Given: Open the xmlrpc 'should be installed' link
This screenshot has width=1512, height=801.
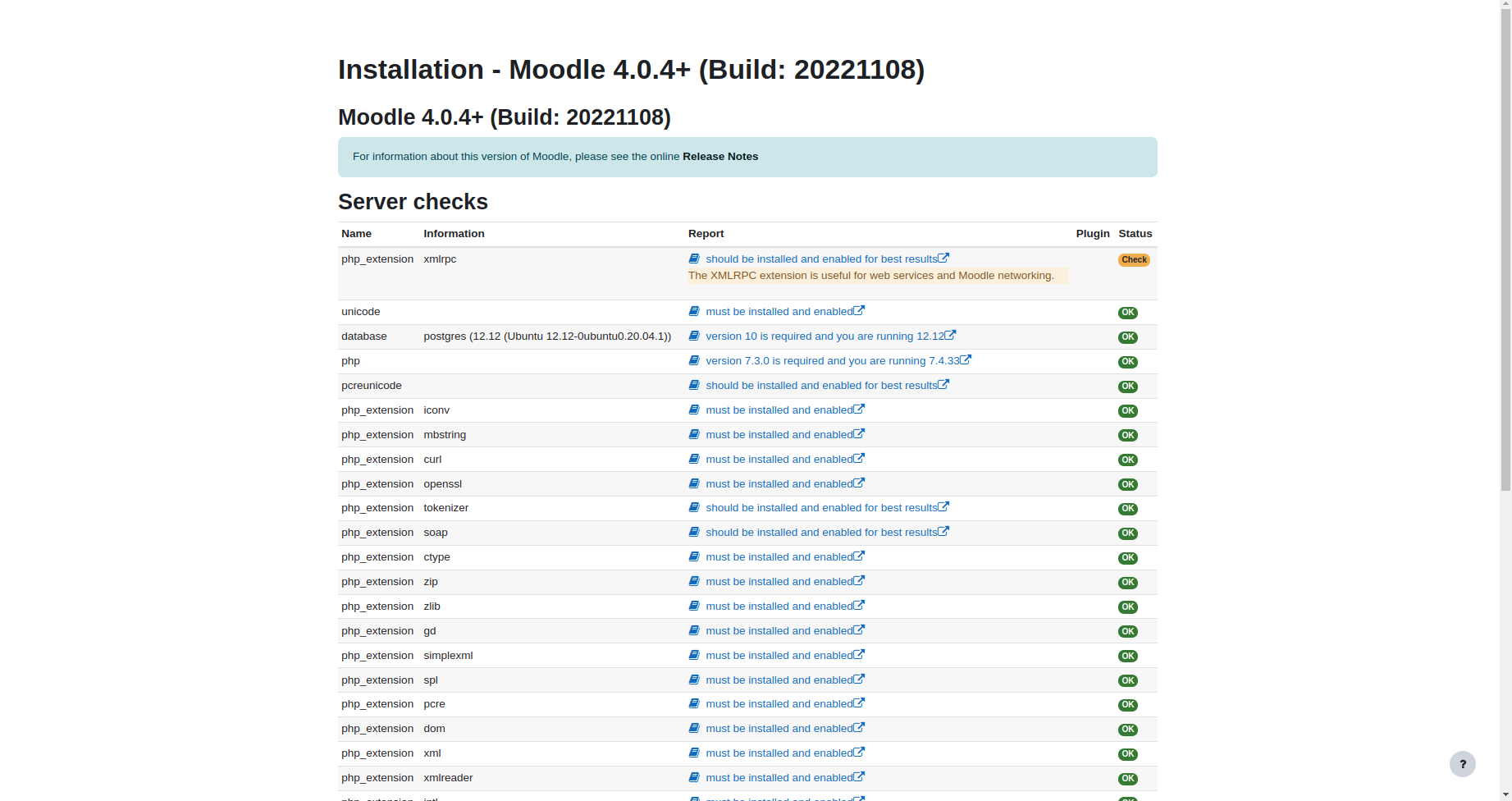Looking at the screenshot, I should point(821,259).
